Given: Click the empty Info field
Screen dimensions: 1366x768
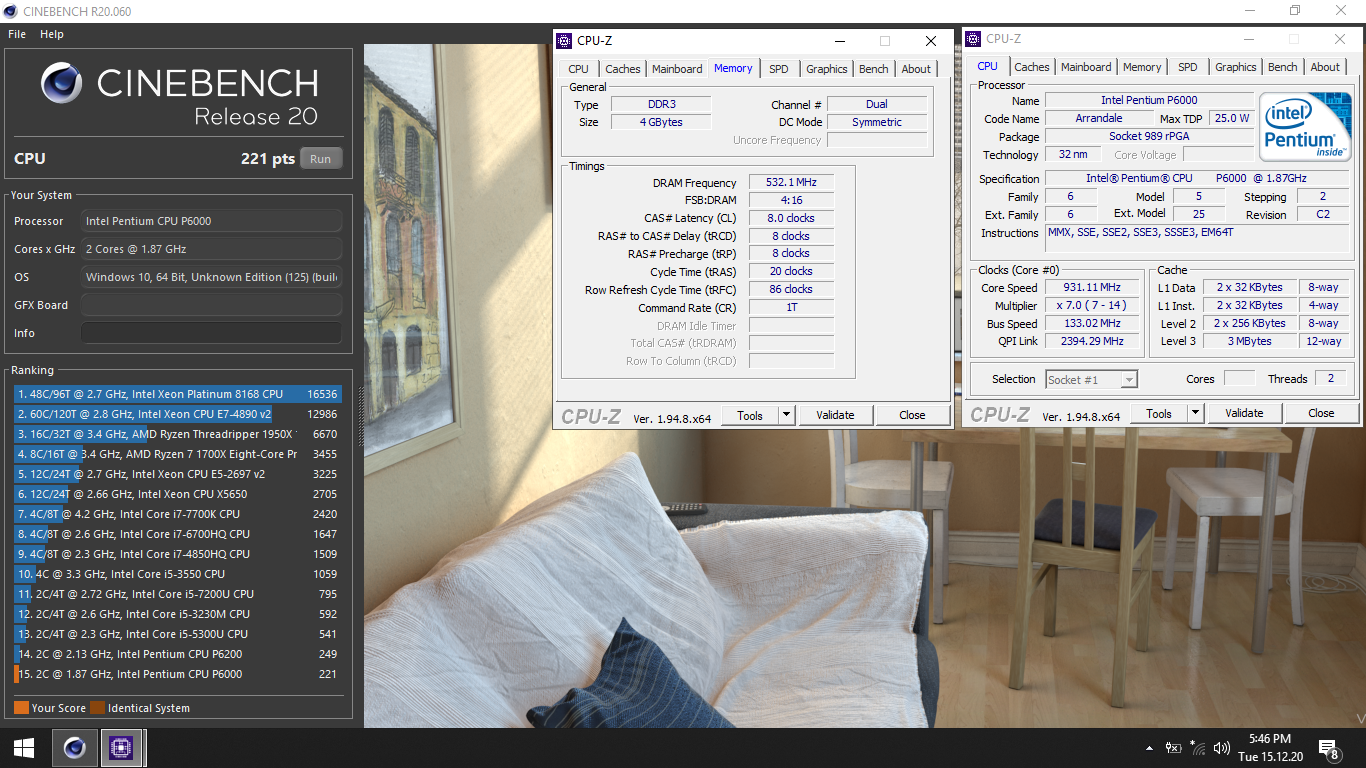Looking at the screenshot, I should 211,333.
